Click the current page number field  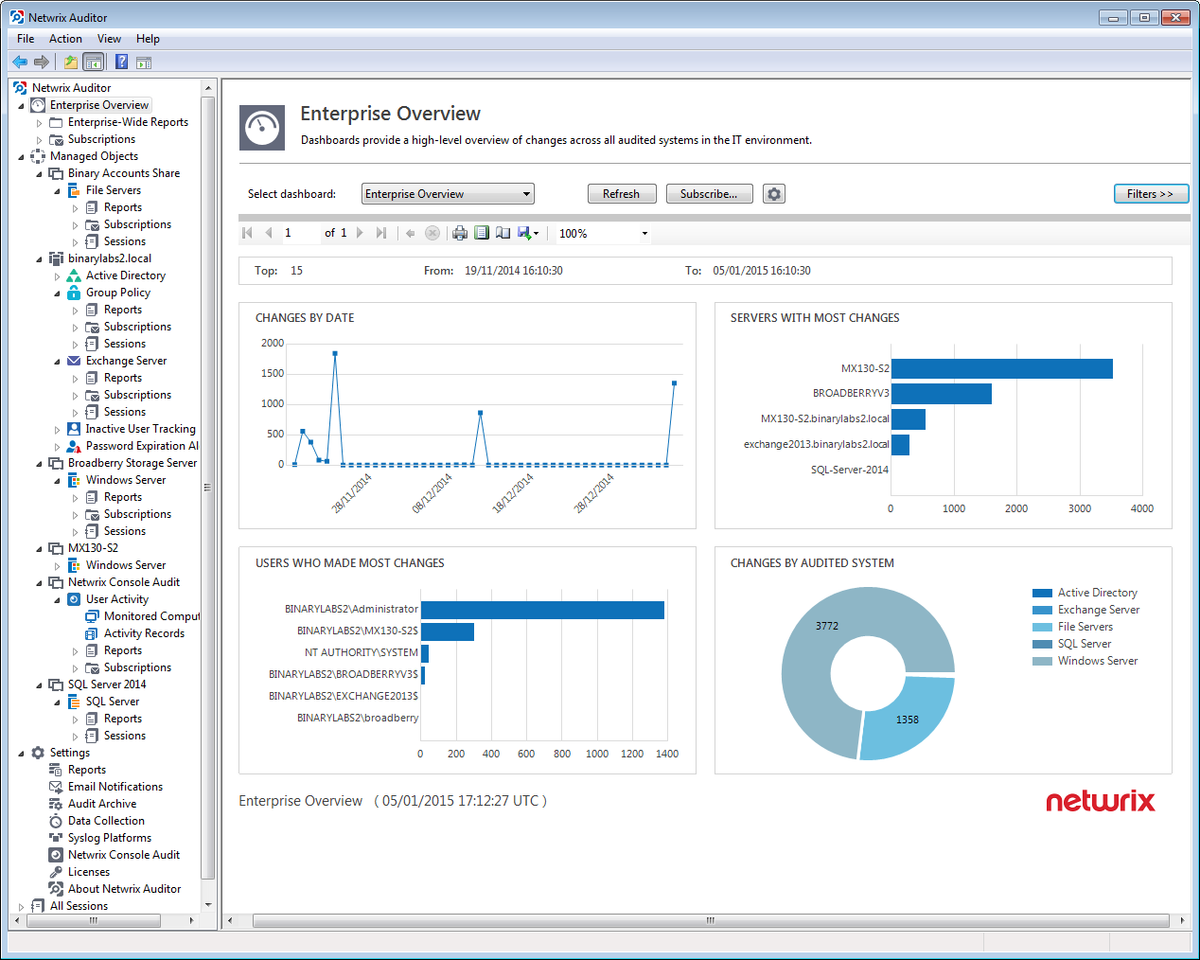coord(299,233)
